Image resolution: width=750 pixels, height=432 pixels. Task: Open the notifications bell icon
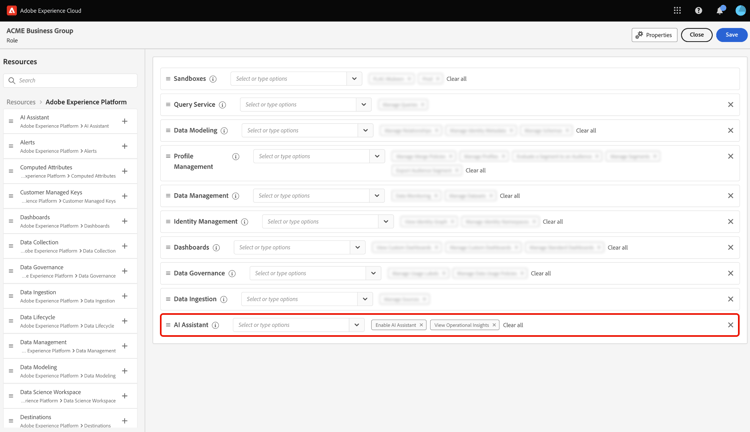pyautogui.click(x=720, y=10)
